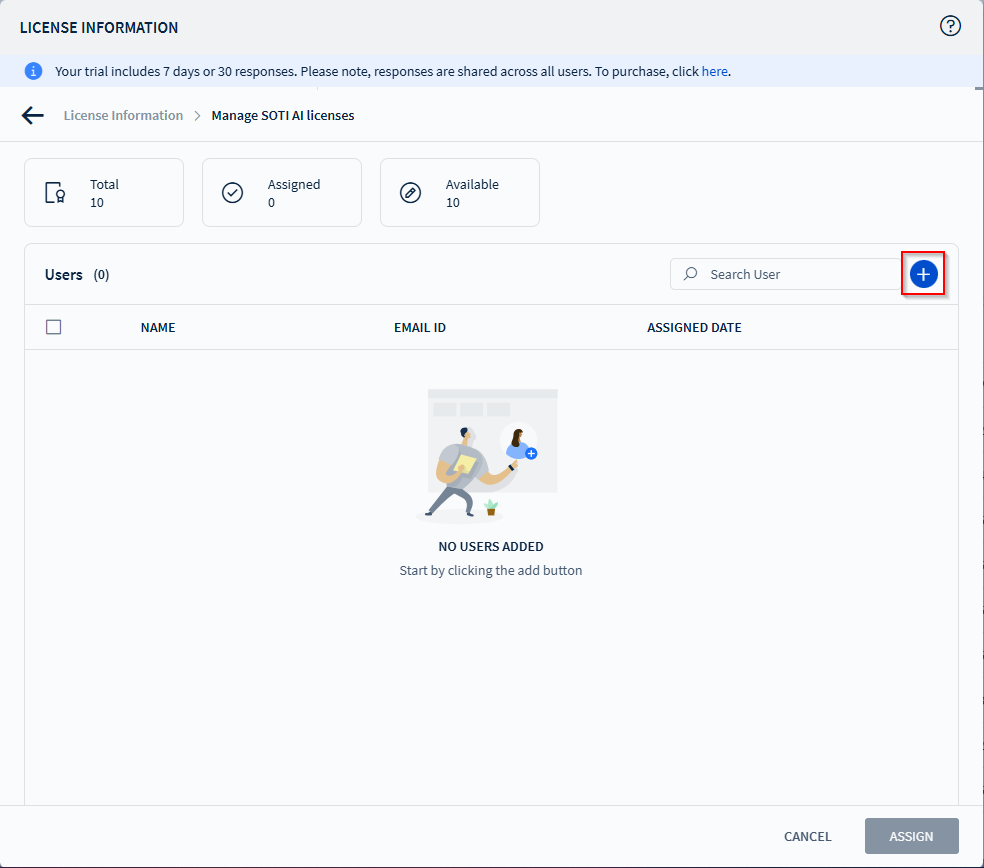Sort by the EMAIL ID column header
Image resolution: width=984 pixels, height=868 pixels.
point(420,328)
